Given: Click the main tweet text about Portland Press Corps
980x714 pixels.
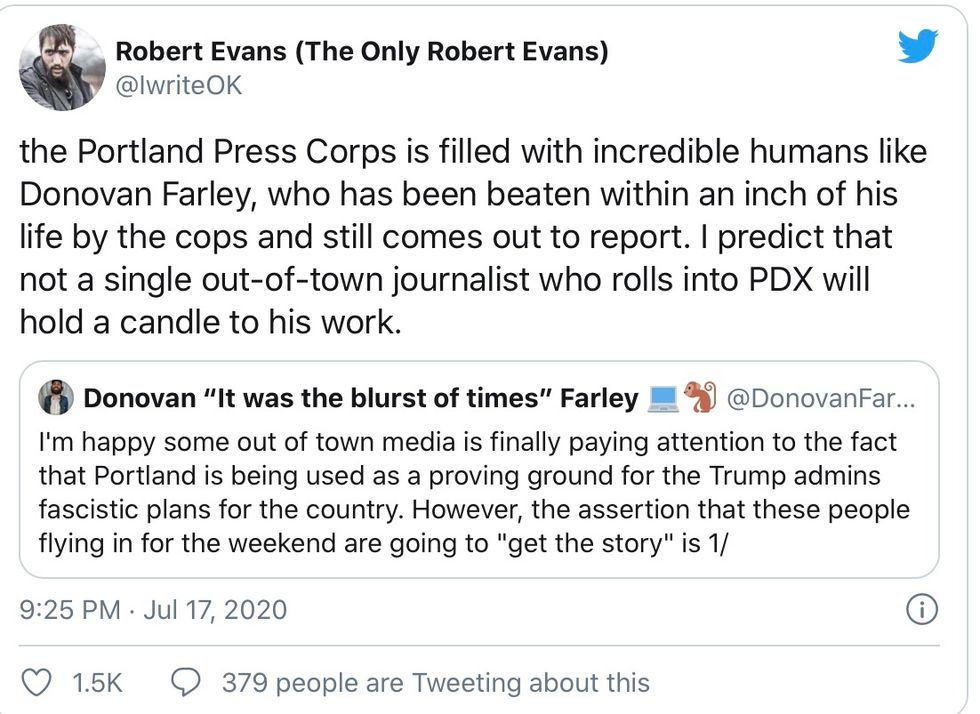Looking at the screenshot, I should tap(472, 238).
